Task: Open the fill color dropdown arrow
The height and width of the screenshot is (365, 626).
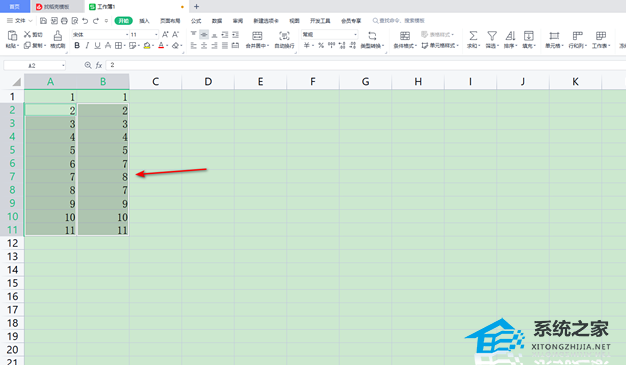Action: pyautogui.click(x=153, y=46)
